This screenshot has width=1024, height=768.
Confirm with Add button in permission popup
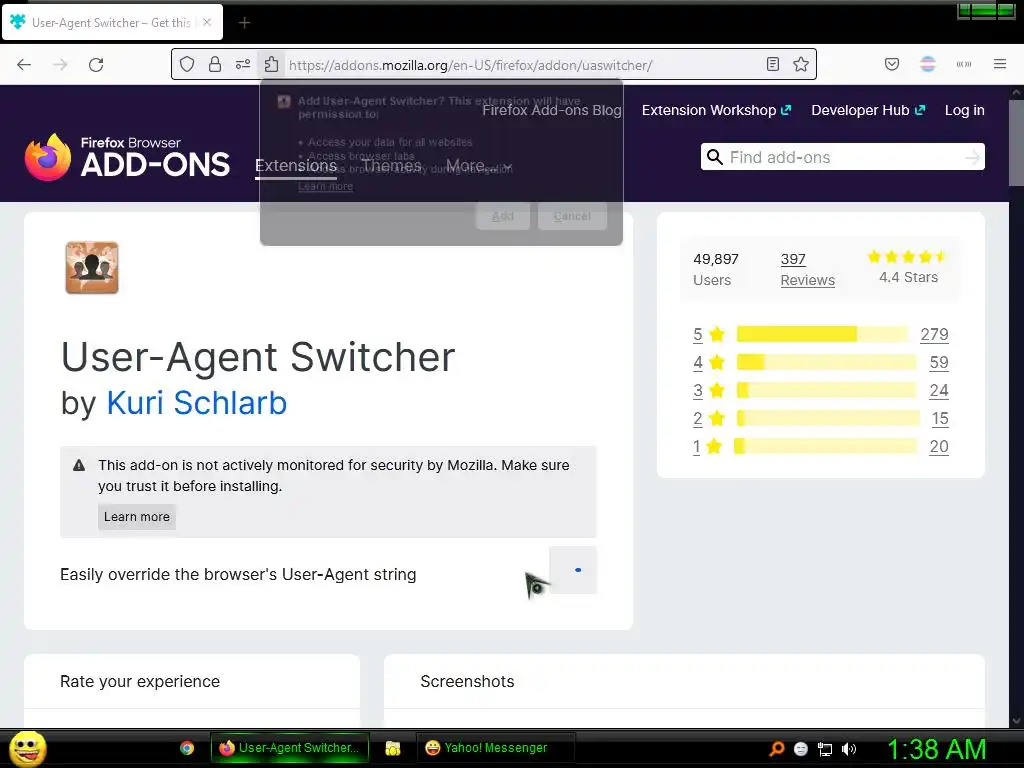pyautogui.click(x=503, y=216)
